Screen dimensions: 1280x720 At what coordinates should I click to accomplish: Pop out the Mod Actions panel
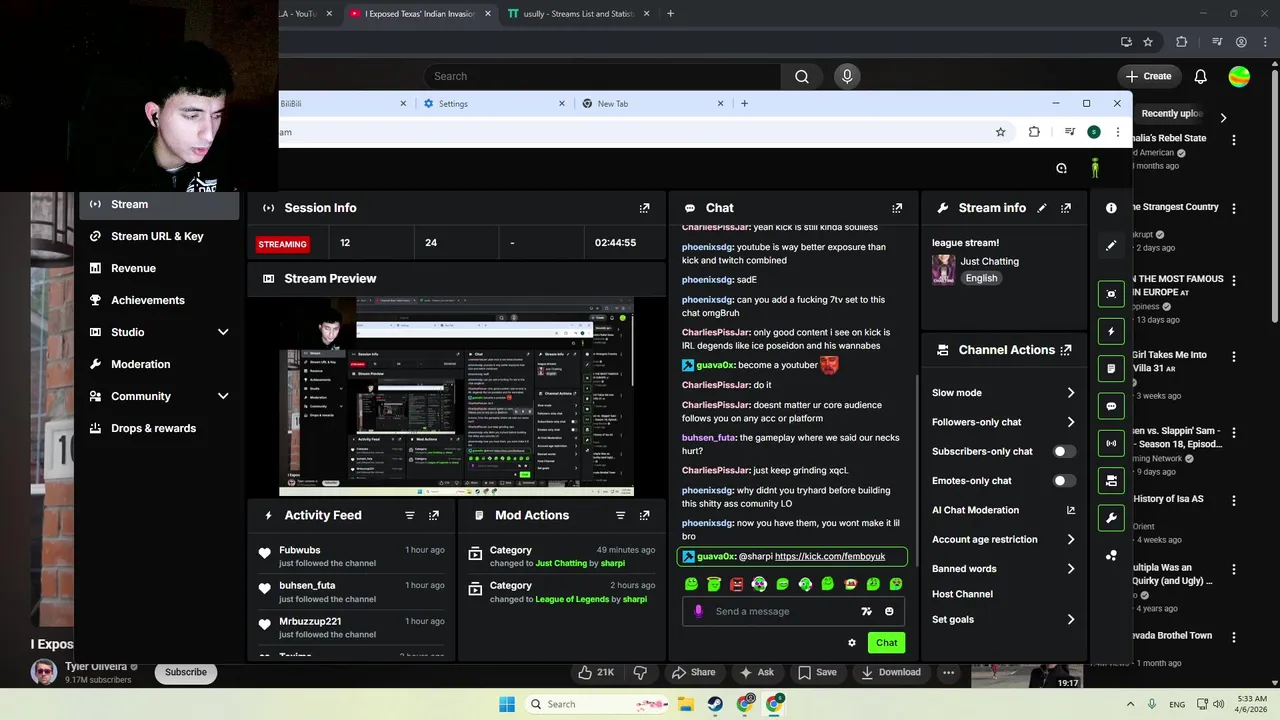(x=644, y=515)
